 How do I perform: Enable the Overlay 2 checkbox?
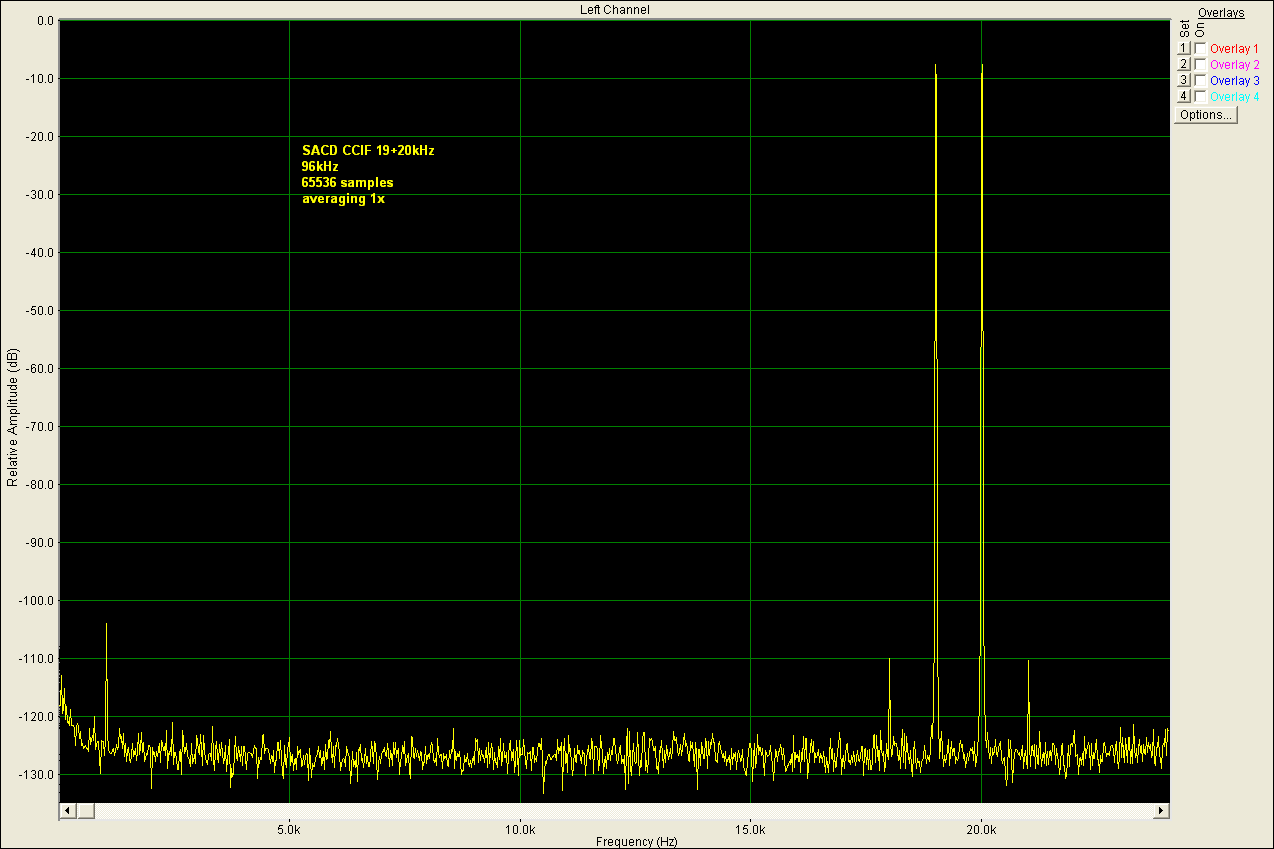click(x=1200, y=64)
